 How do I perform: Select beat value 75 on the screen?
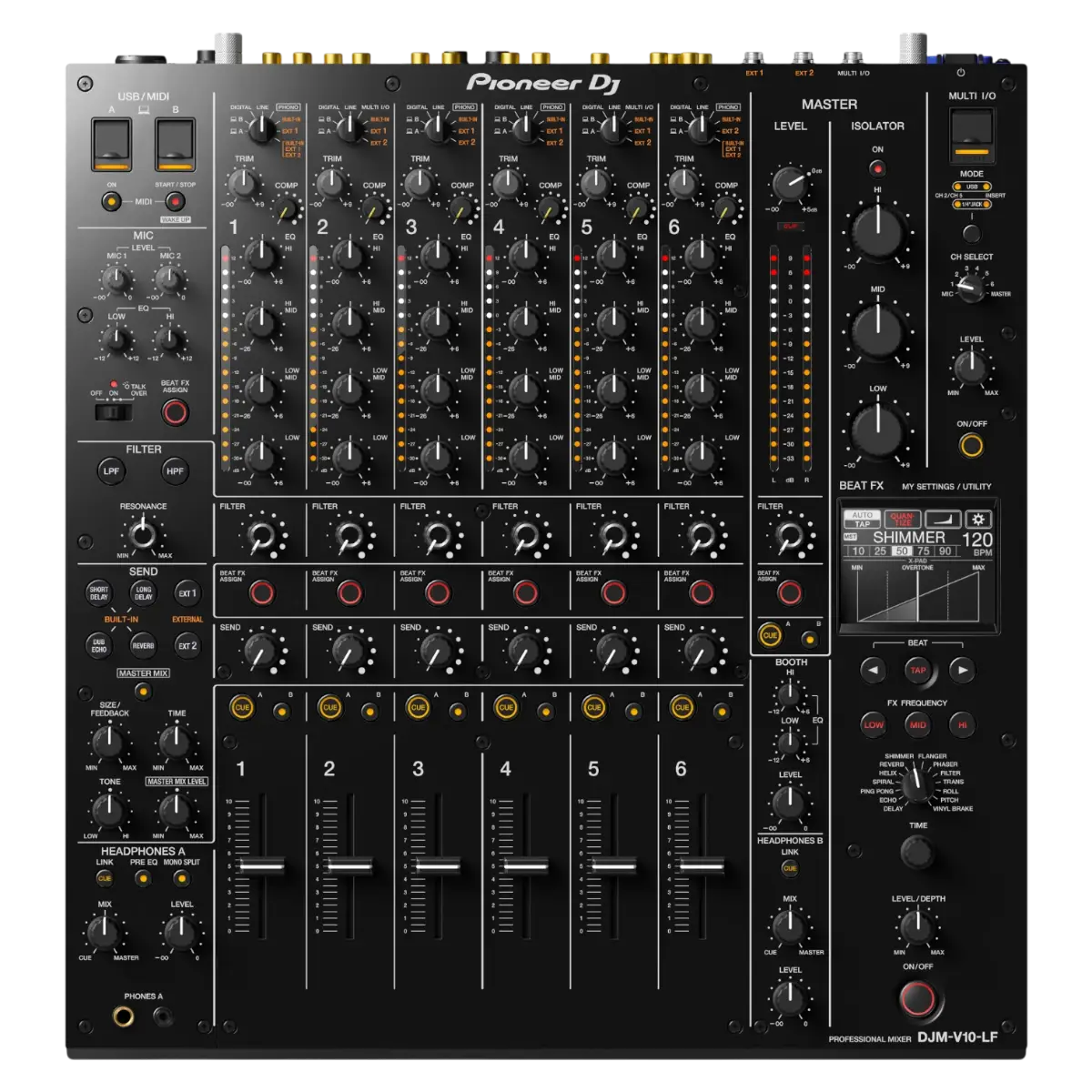click(x=924, y=551)
